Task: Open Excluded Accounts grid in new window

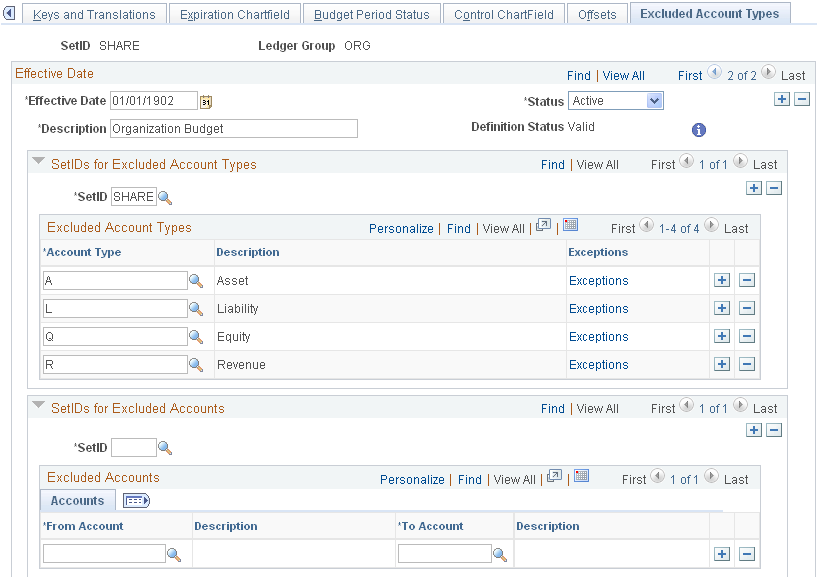Action: [554, 476]
